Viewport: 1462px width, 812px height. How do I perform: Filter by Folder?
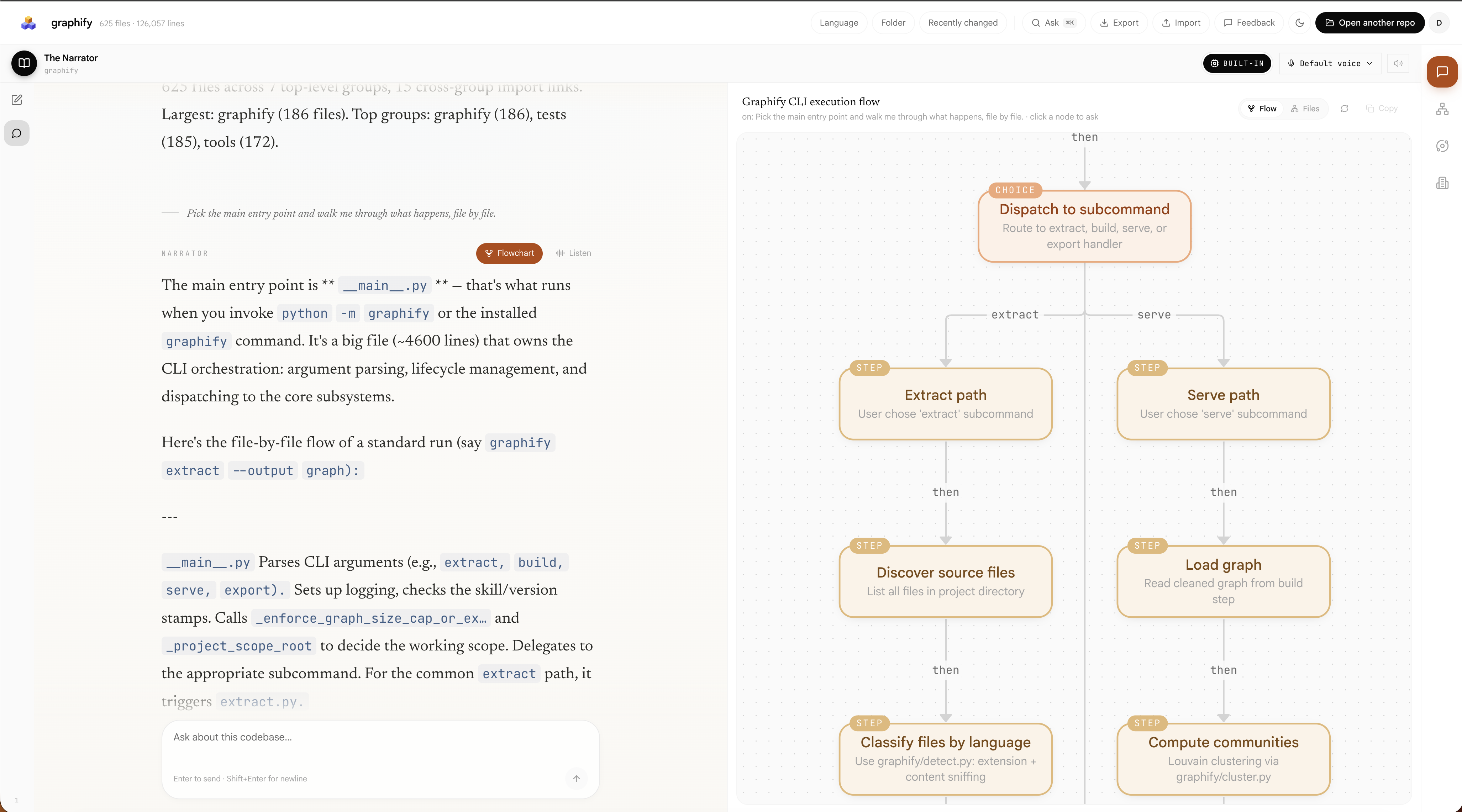click(893, 23)
